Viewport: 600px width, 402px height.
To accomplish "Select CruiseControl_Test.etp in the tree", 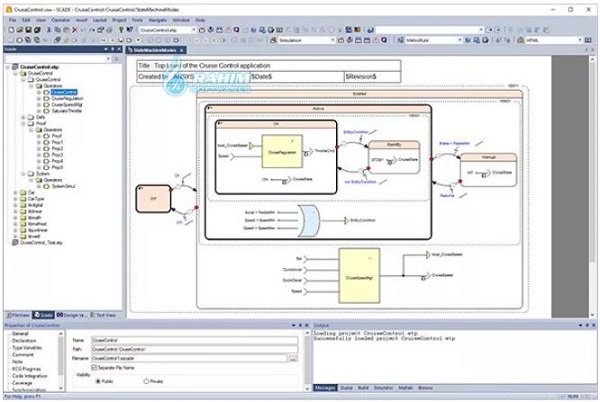I will coord(41,243).
